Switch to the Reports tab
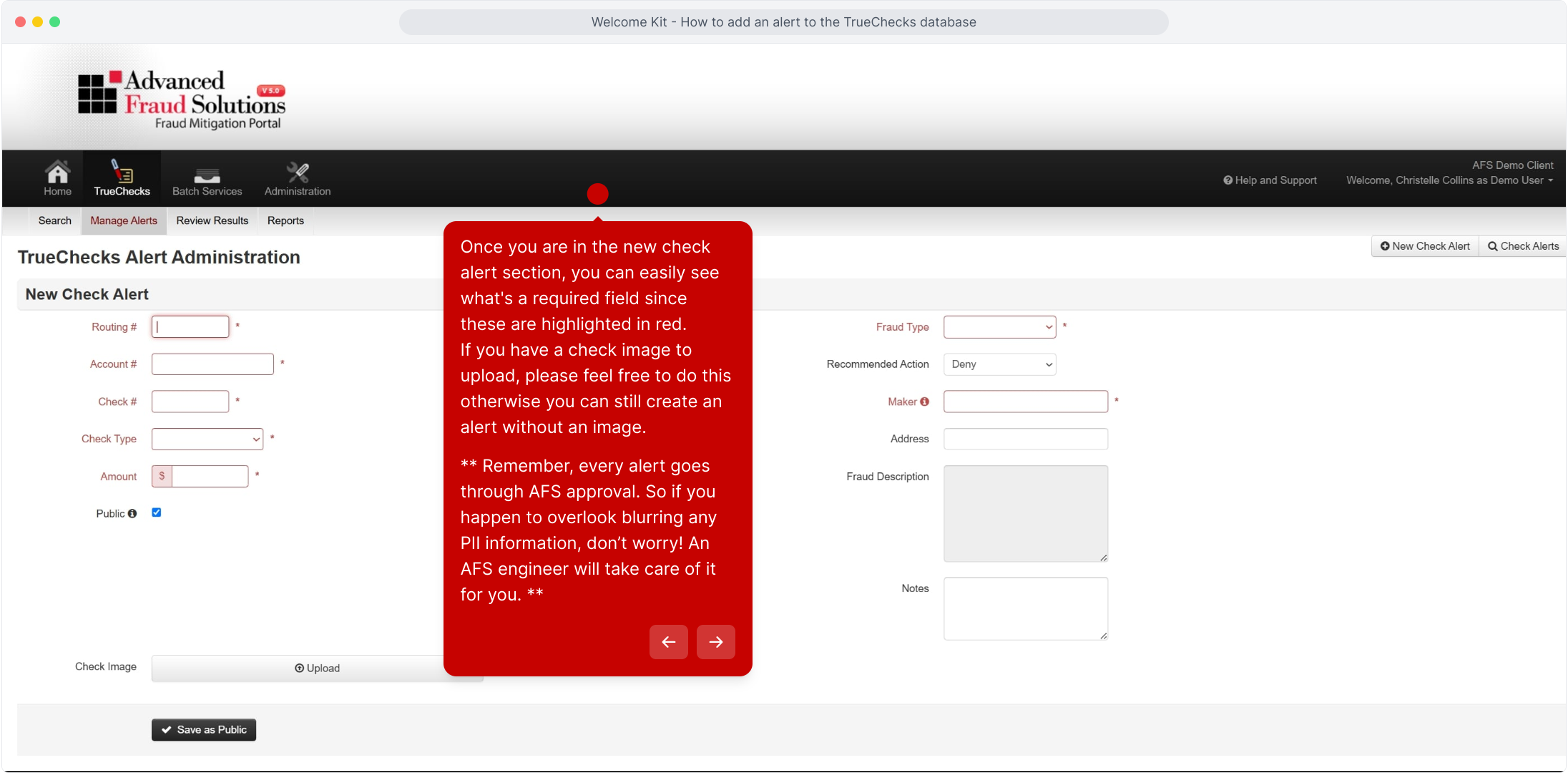Viewport: 1568px width, 773px height. click(285, 220)
